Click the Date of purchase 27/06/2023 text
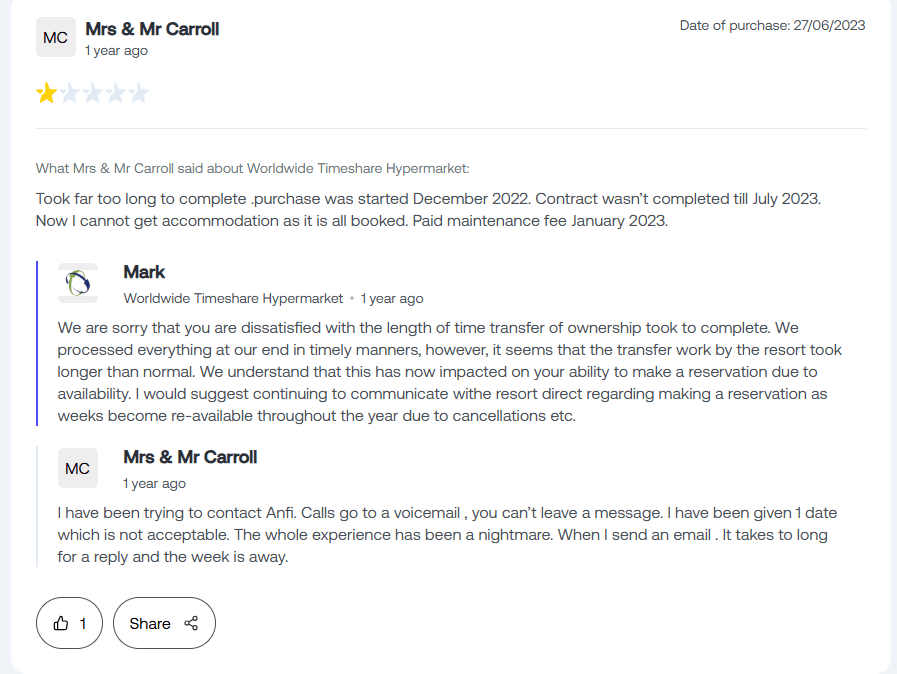The width and height of the screenshot is (897, 674). click(x=772, y=25)
